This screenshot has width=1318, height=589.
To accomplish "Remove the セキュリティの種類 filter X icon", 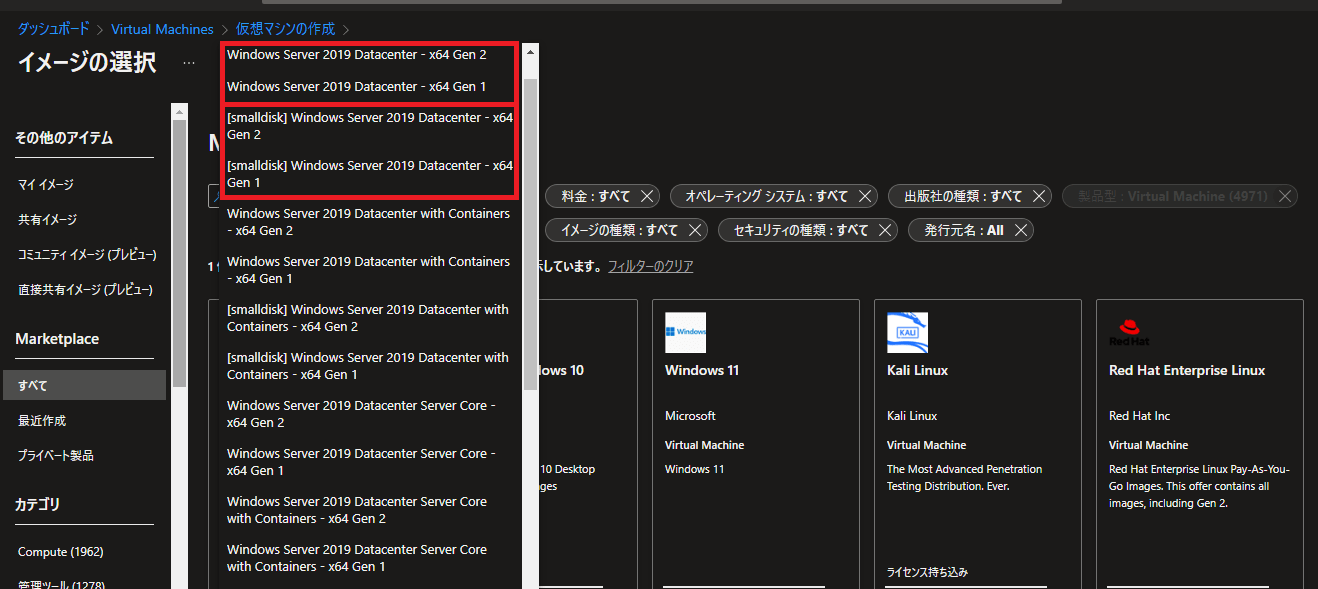I will (x=886, y=230).
